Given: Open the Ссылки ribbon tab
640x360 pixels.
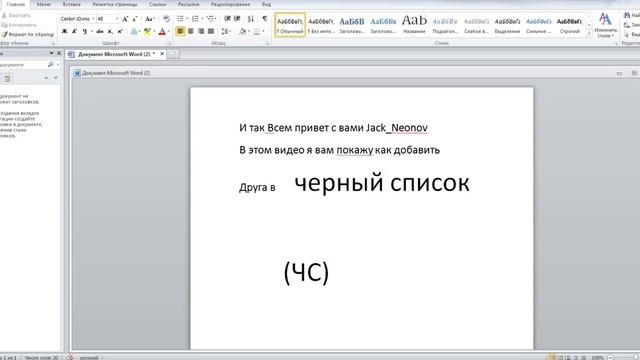Looking at the screenshot, I should [157, 4].
